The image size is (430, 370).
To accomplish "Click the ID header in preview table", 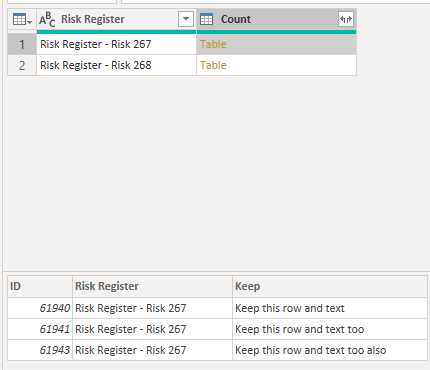I will (40, 286).
